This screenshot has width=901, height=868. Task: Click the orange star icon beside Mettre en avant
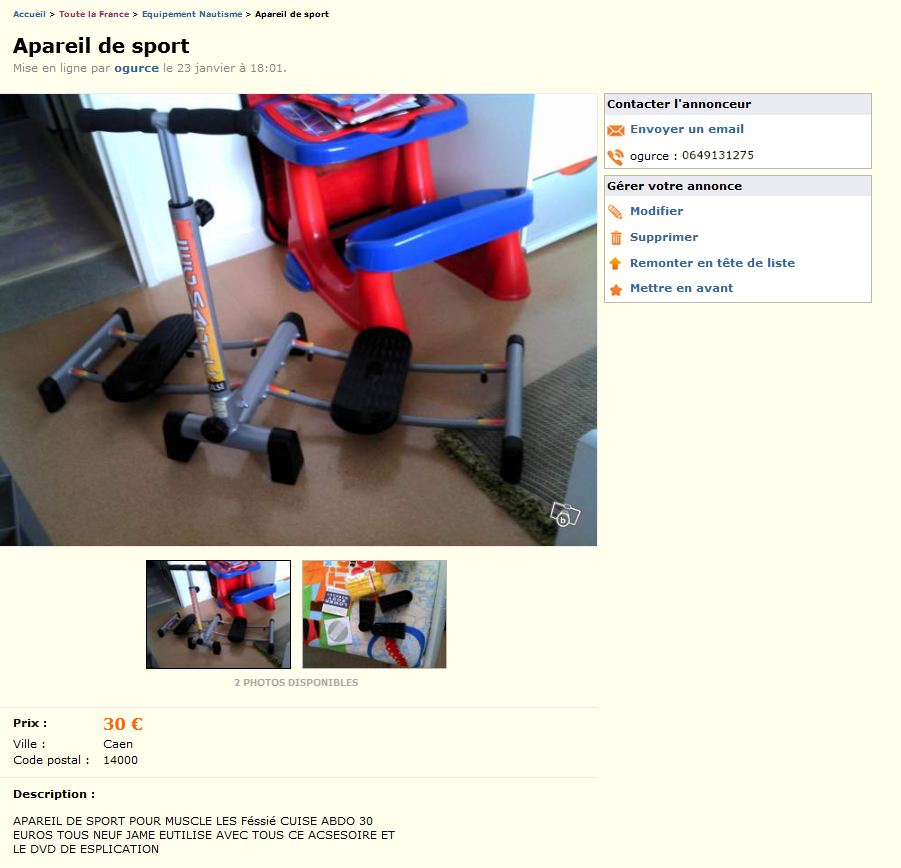point(615,290)
